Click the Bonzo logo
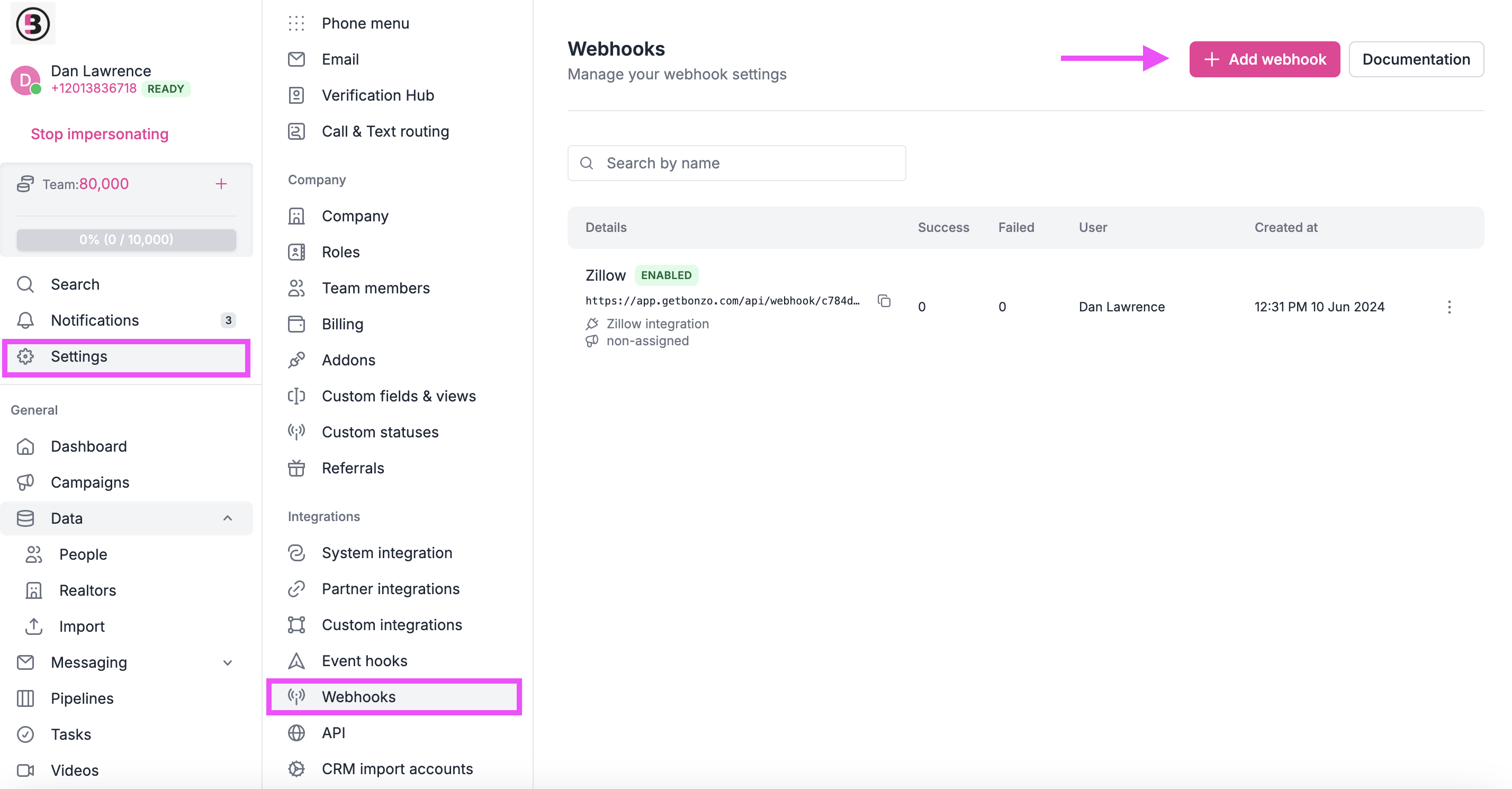Screen dimensions: 1512x789 (x=32, y=23)
